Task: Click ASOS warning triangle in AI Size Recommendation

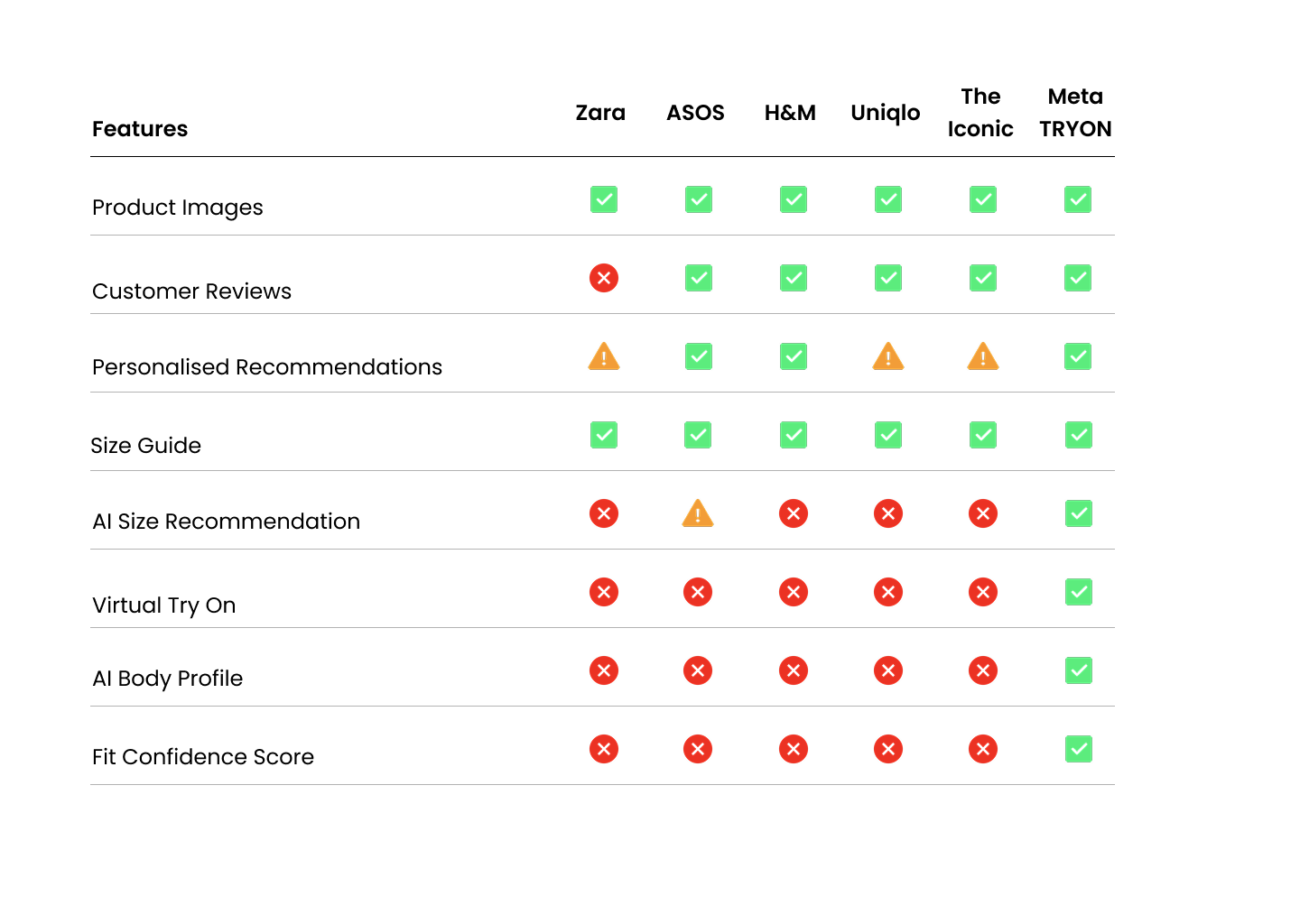Action: coord(698,513)
